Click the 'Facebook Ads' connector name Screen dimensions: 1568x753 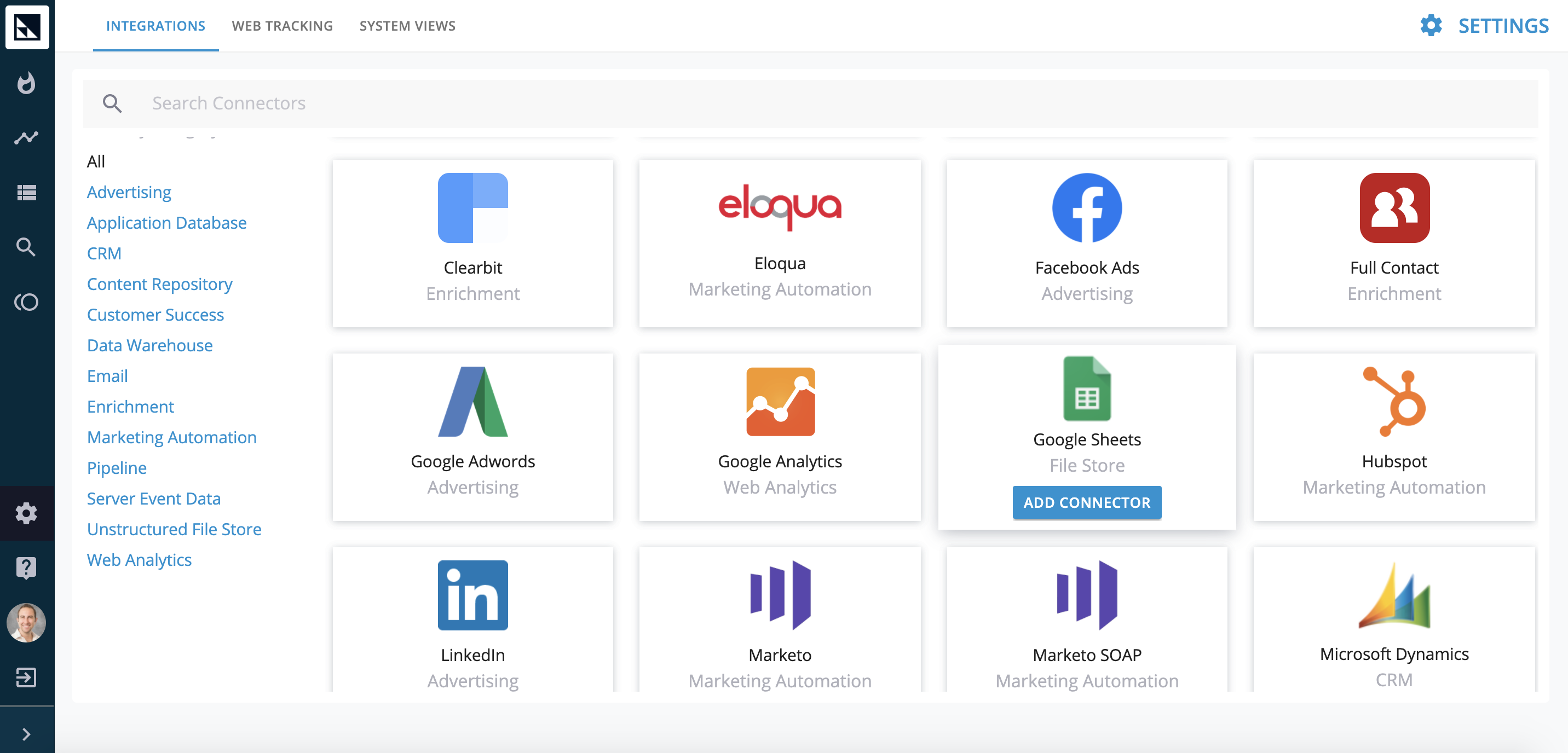pos(1087,267)
